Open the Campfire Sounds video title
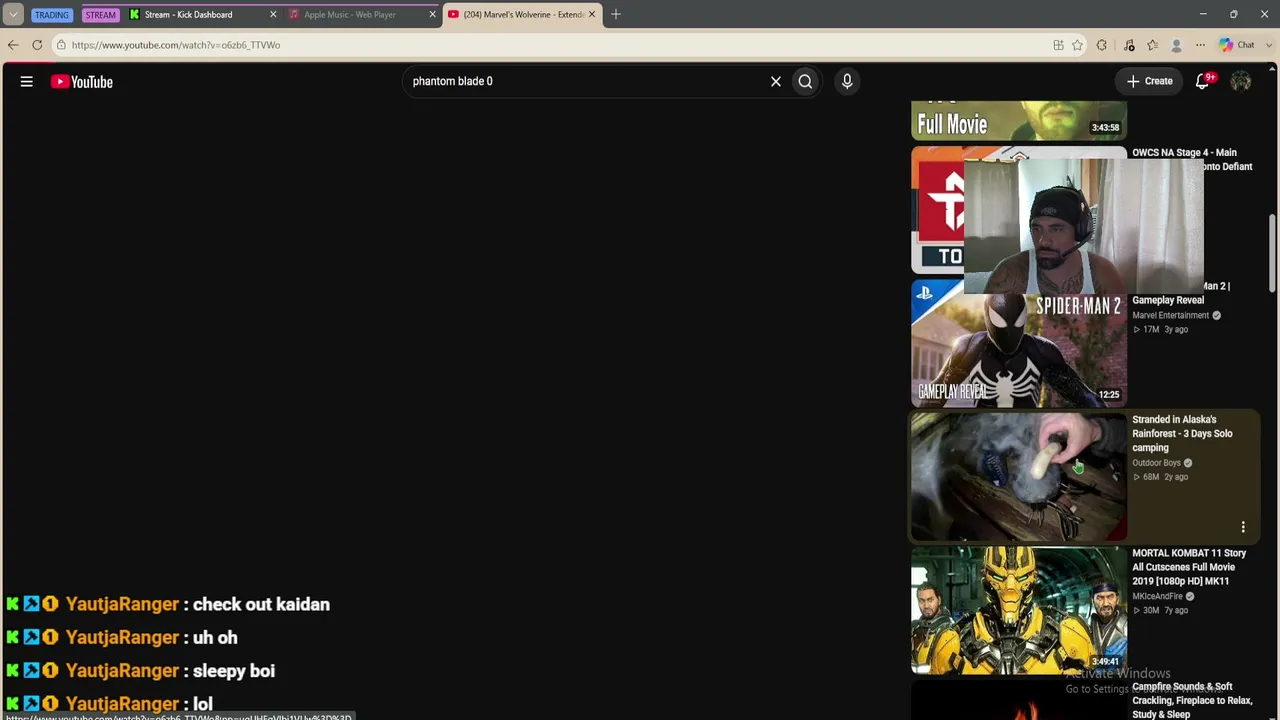This screenshot has height=720, width=1280. 1192,700
